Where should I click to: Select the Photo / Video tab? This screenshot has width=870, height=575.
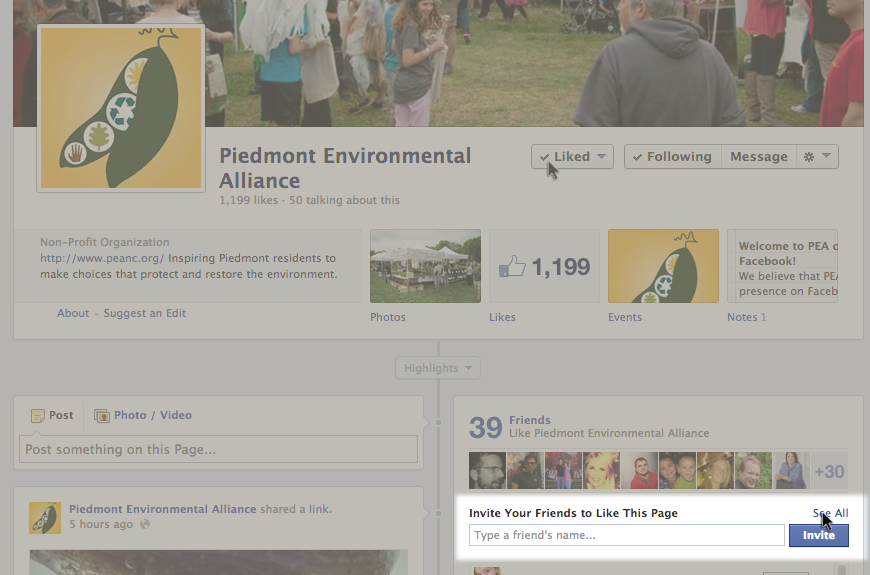[x=143, y=415]
